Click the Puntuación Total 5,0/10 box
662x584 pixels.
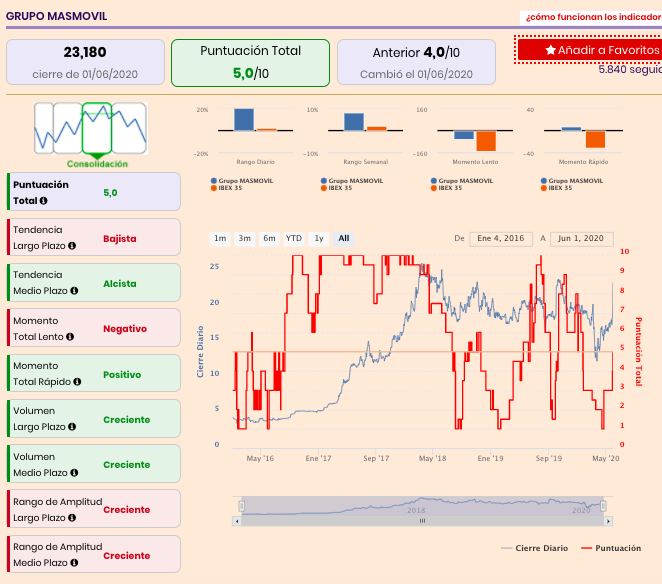click(250, 63)
